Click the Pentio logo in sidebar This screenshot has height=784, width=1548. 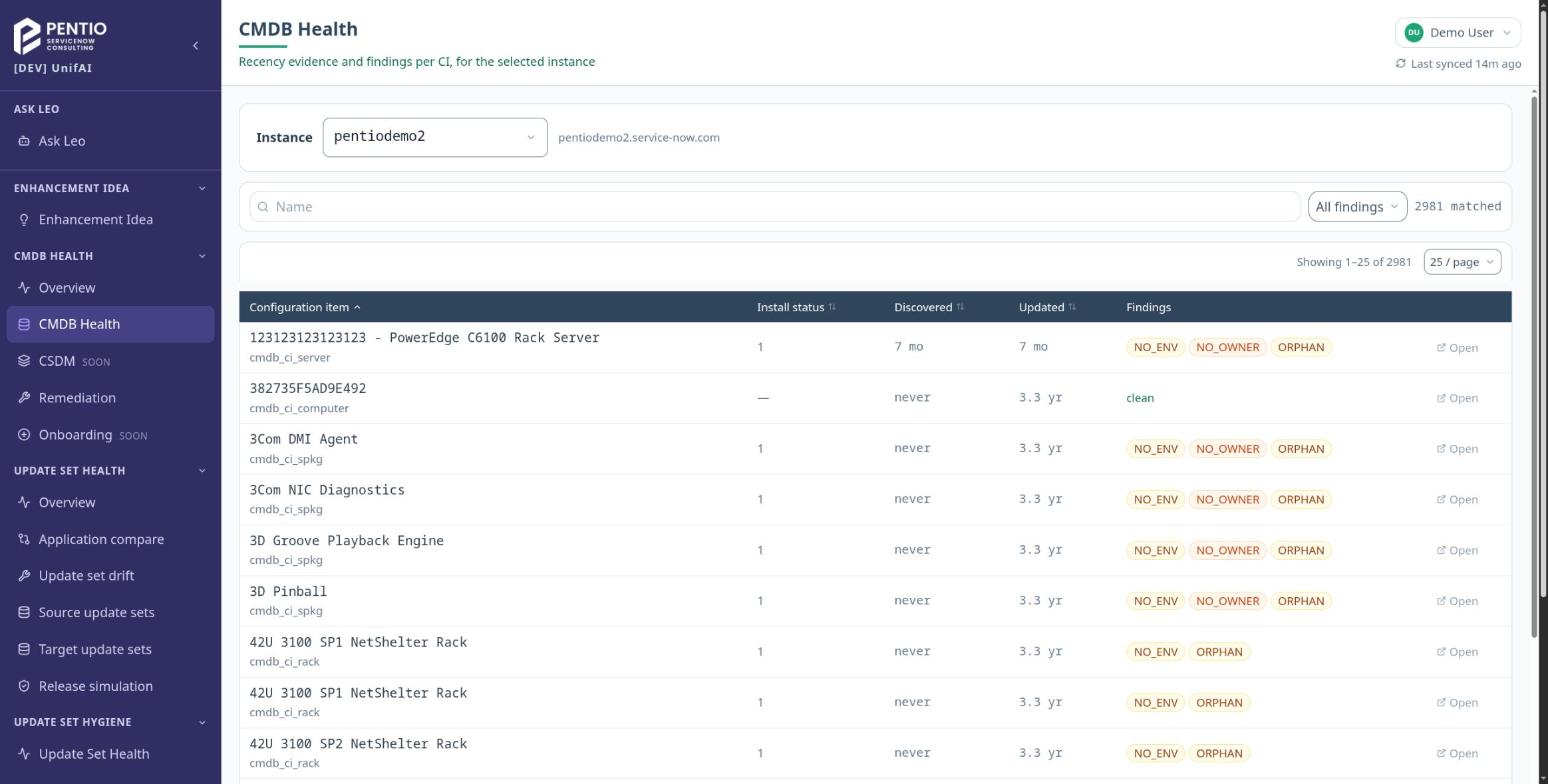point(60,35)
